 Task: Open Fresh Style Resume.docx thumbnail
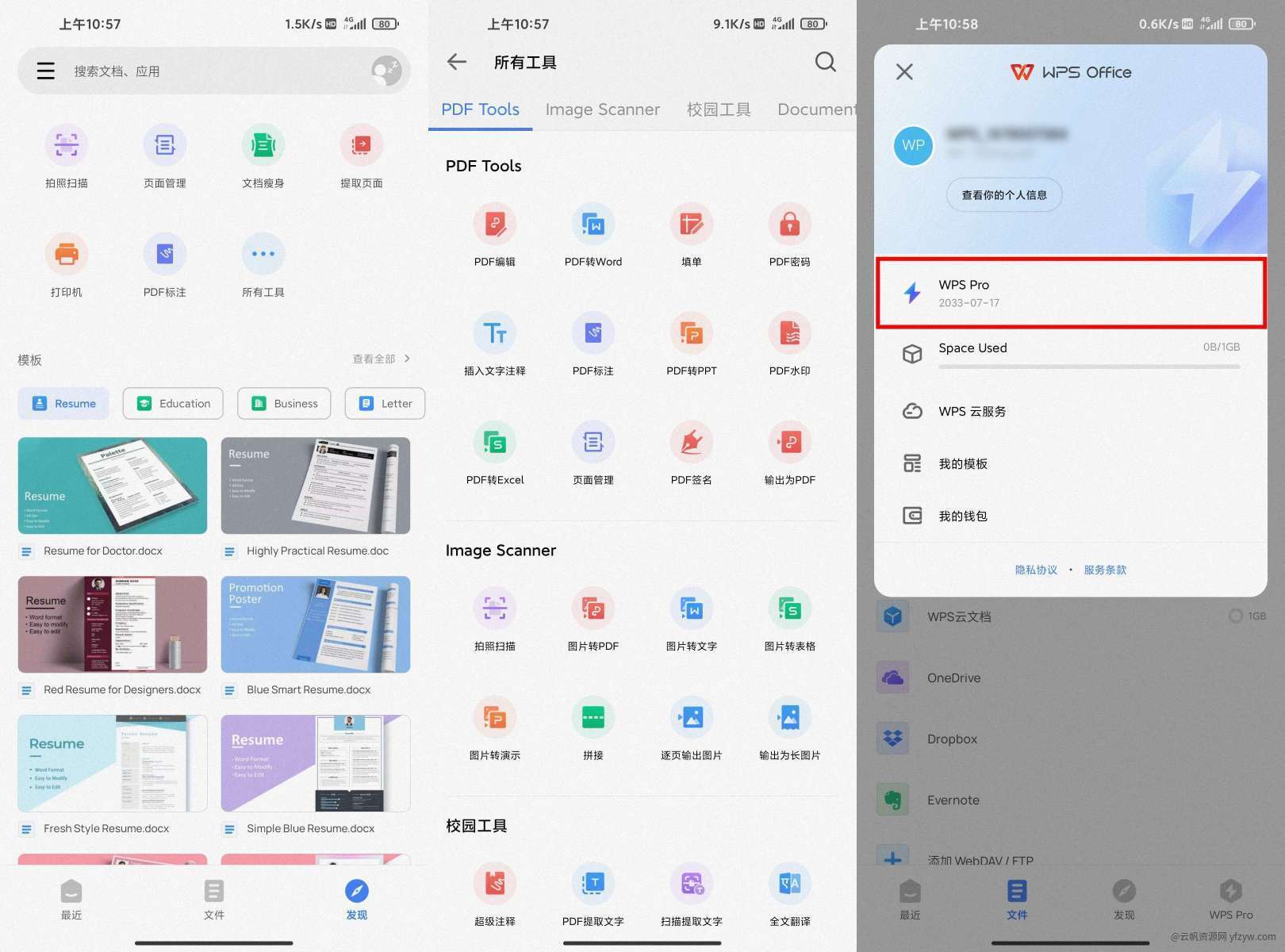(x=113, y=763)
